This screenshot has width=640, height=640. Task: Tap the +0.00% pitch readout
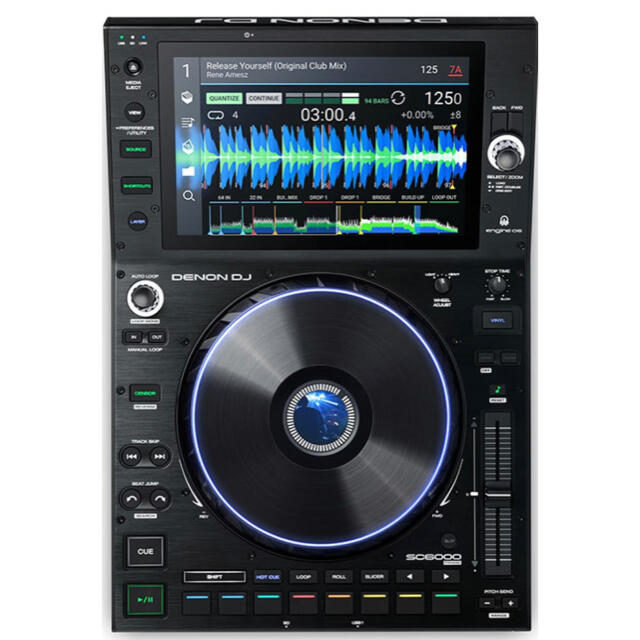tap(417, 115)
